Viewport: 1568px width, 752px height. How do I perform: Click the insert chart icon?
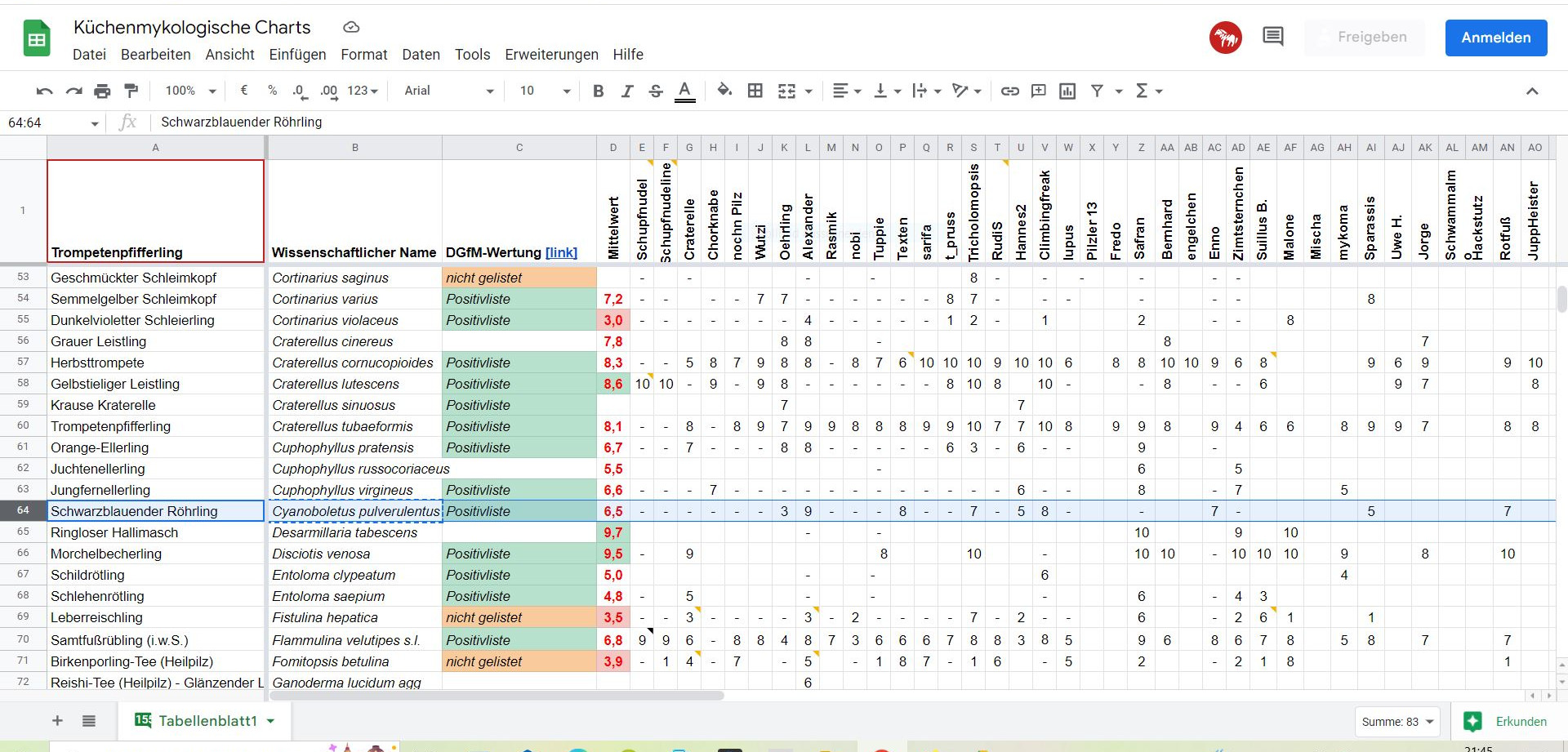1067,91
